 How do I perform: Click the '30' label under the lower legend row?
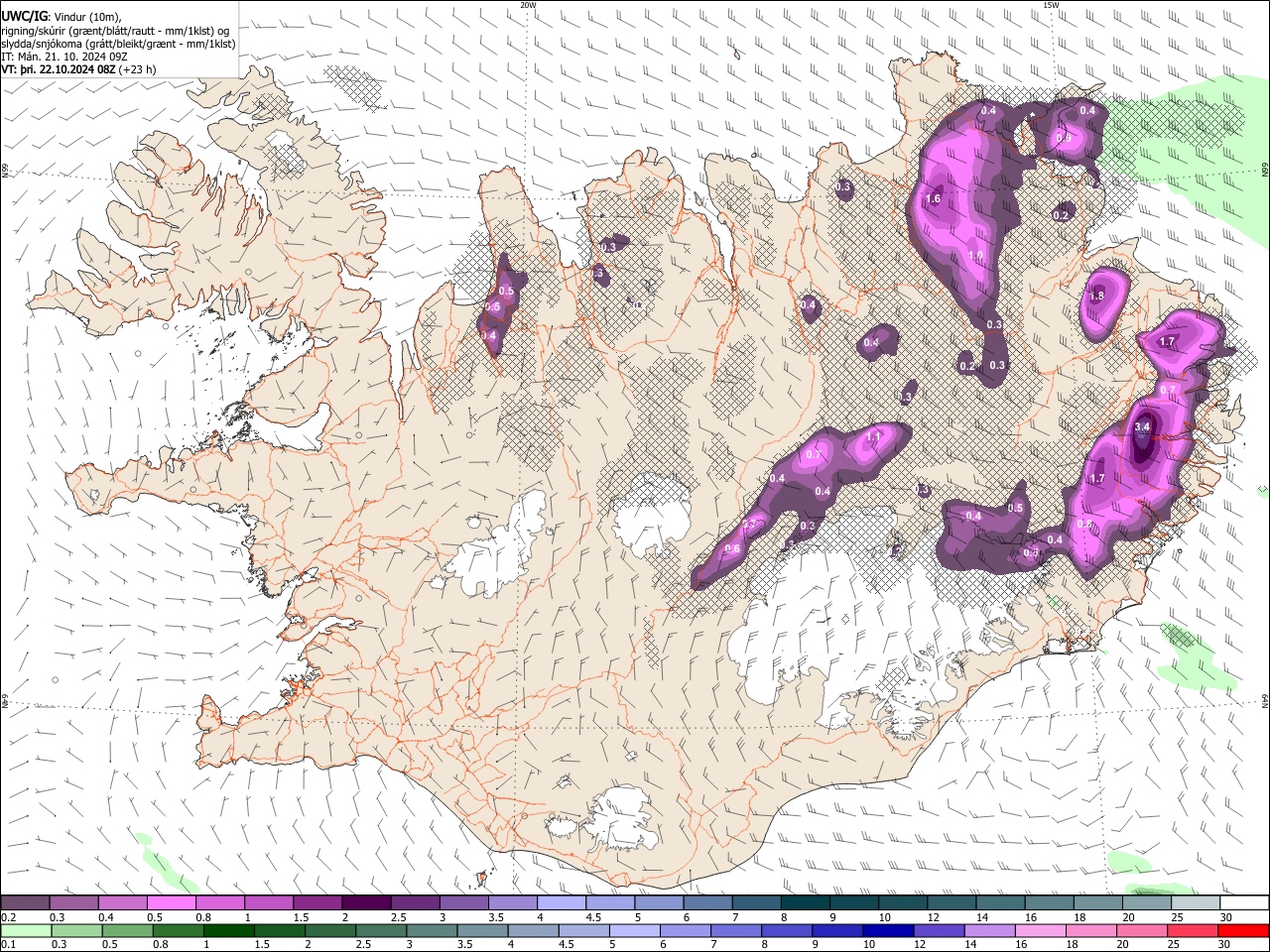(x=1225, y=944)
